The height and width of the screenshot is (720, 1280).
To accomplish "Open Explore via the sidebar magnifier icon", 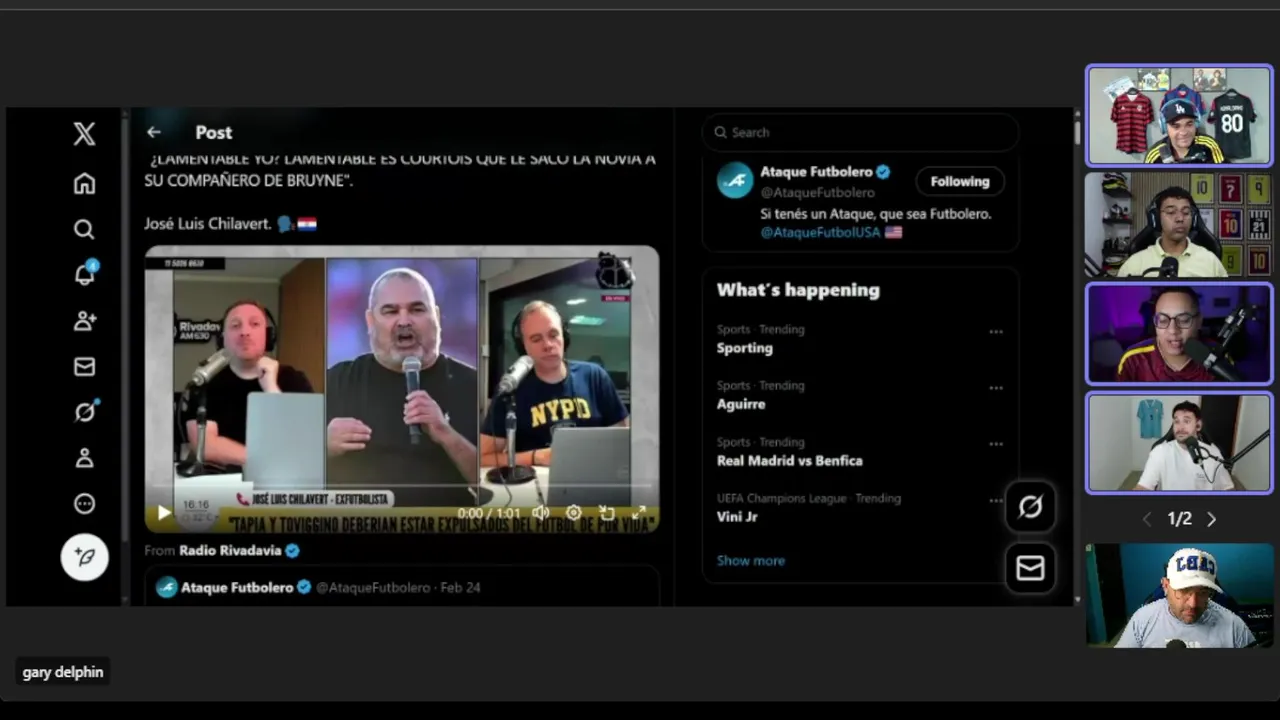I will click(84, 230).
